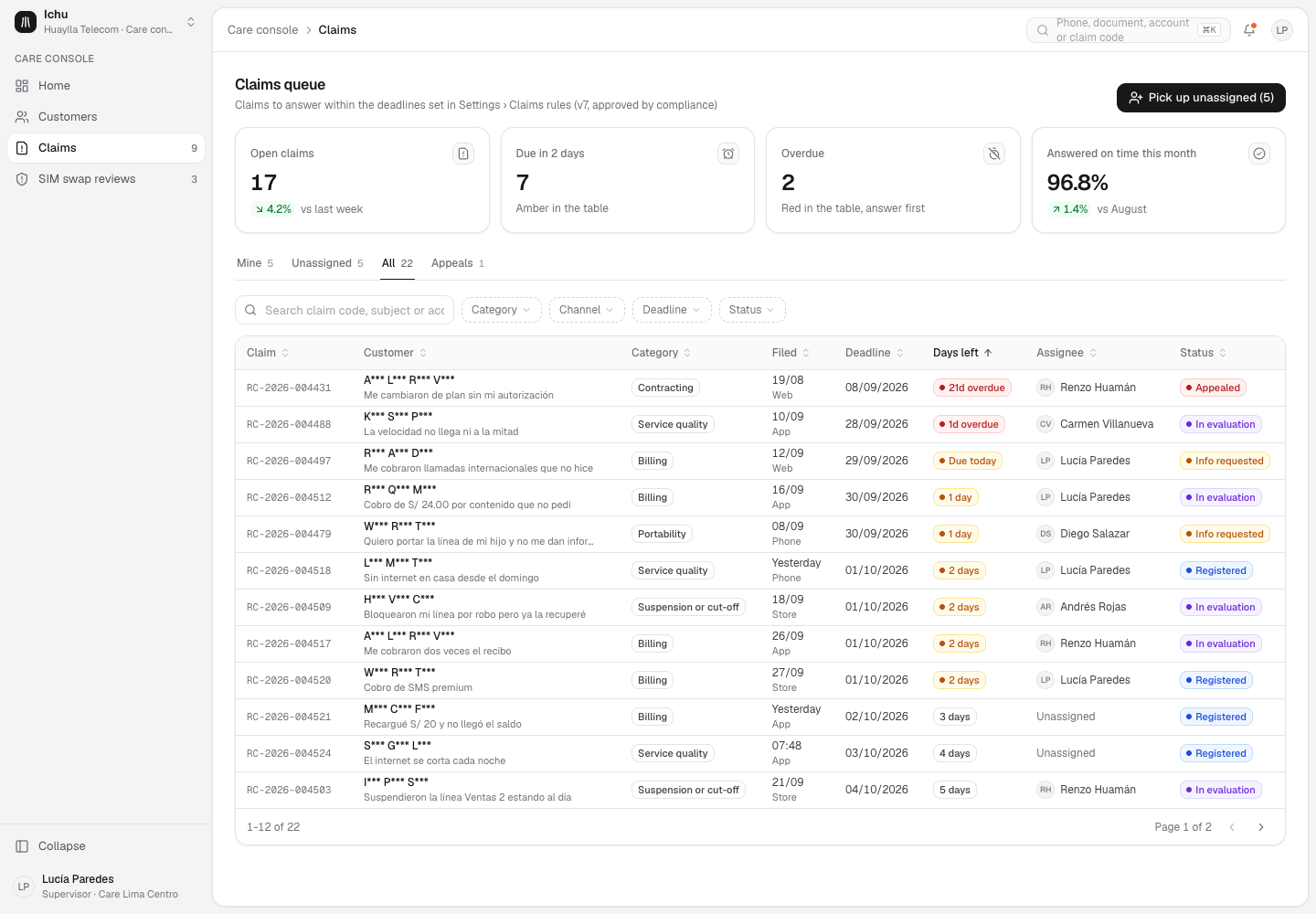Open the Deadline filter dropdown

(x=672, y=310)
